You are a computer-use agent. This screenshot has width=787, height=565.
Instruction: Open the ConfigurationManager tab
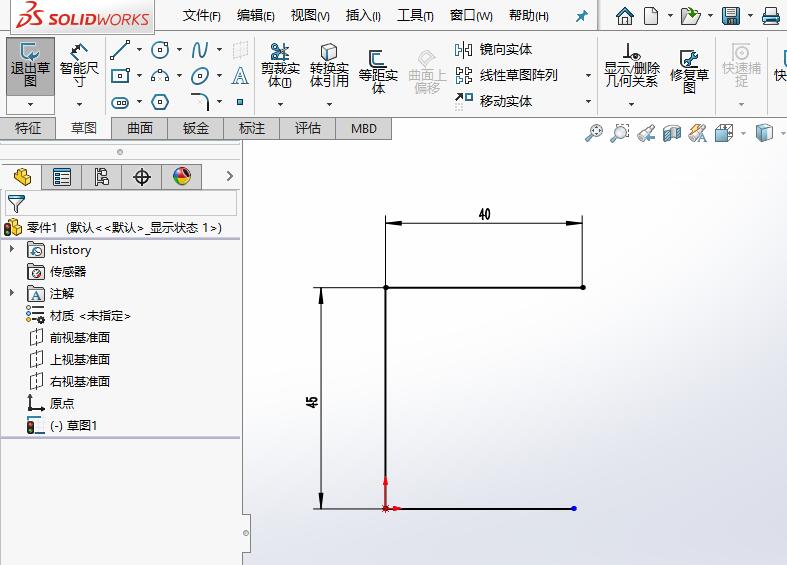101,177
